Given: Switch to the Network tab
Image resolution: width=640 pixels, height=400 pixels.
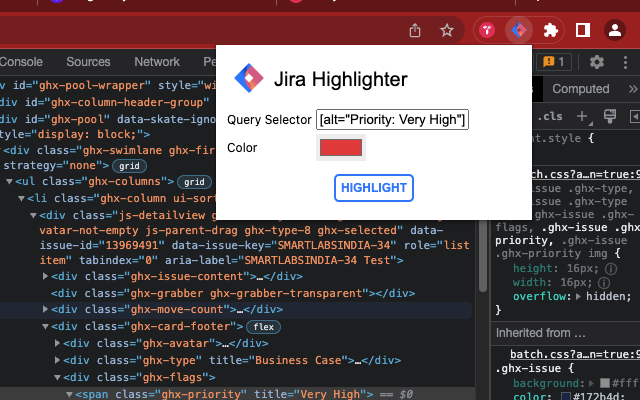Looking at the screenshot, I should 157,62.
